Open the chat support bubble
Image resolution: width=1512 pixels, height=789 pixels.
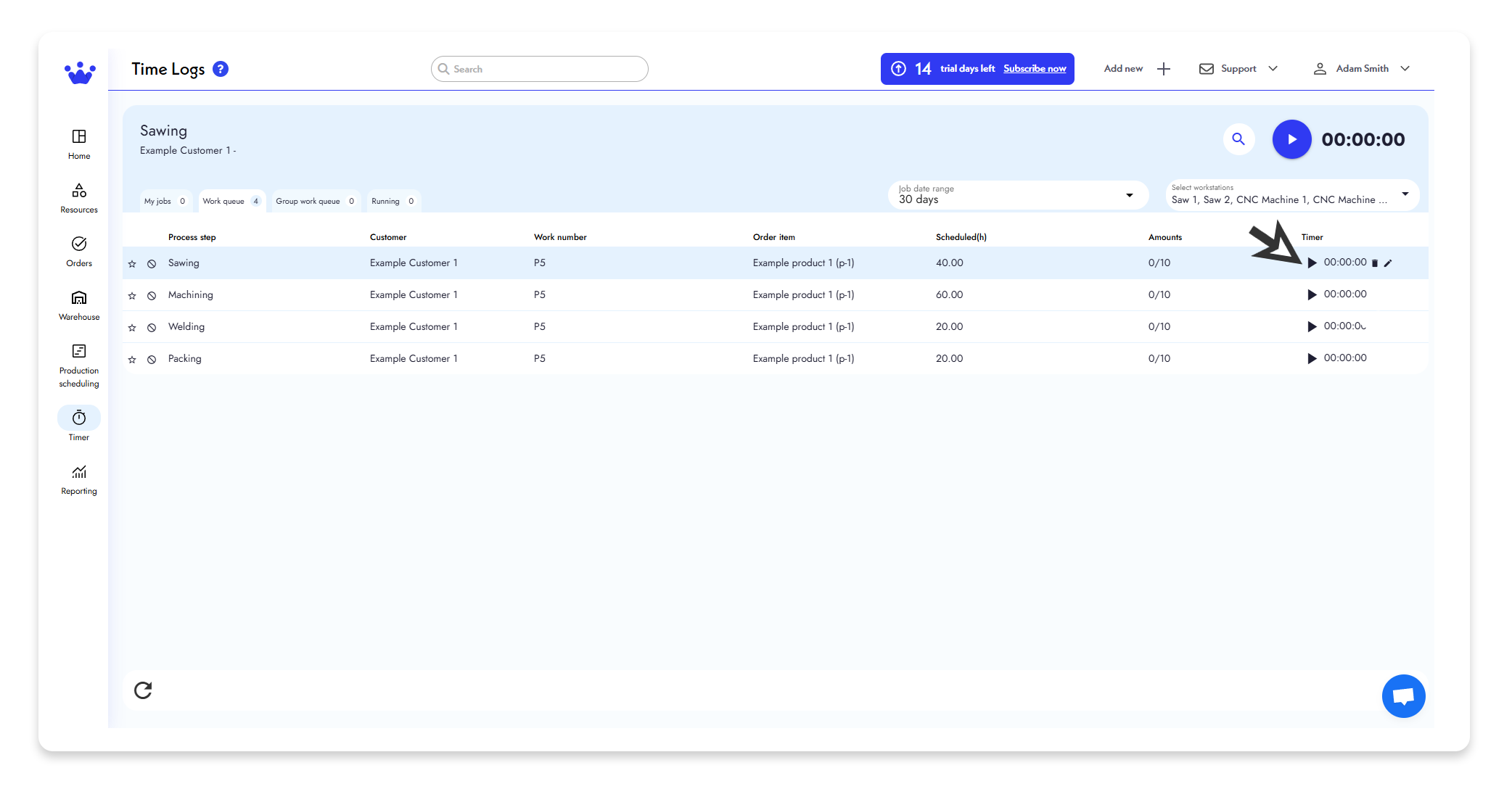click(x=1404, y=695)
